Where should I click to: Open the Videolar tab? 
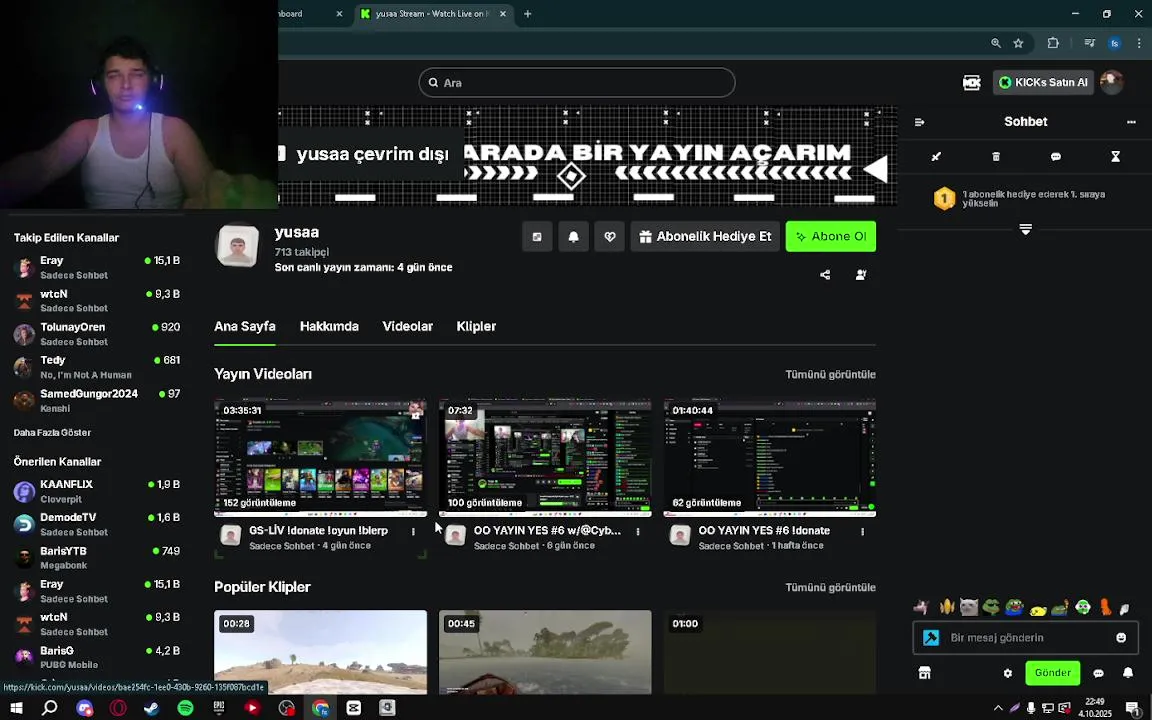[408, 326]
